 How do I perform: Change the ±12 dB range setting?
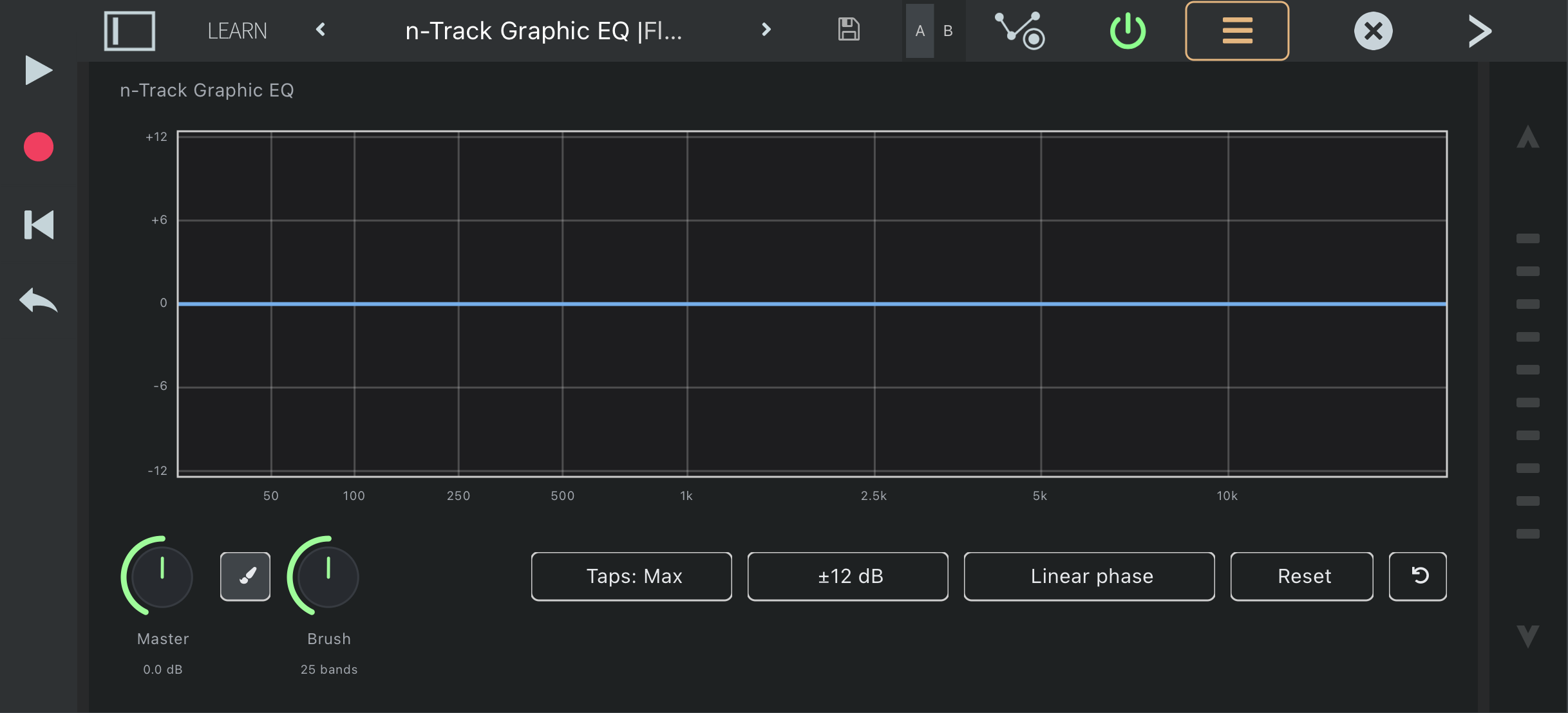pyautogui.click(x=848, y=576)
